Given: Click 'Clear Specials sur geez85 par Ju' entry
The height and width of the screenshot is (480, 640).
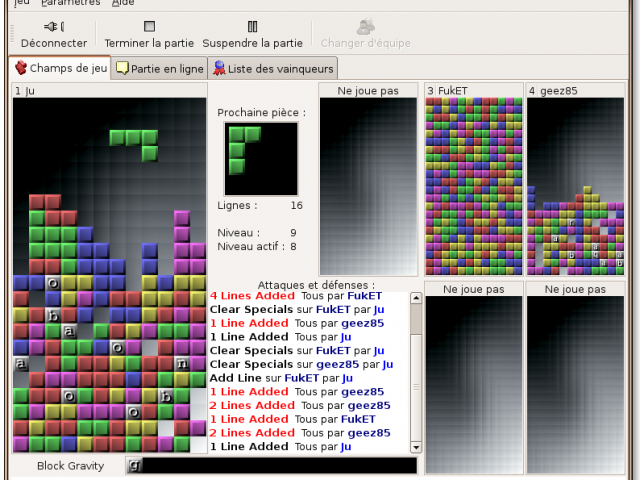Looking at the screenshot, I should tap(301, 364).
